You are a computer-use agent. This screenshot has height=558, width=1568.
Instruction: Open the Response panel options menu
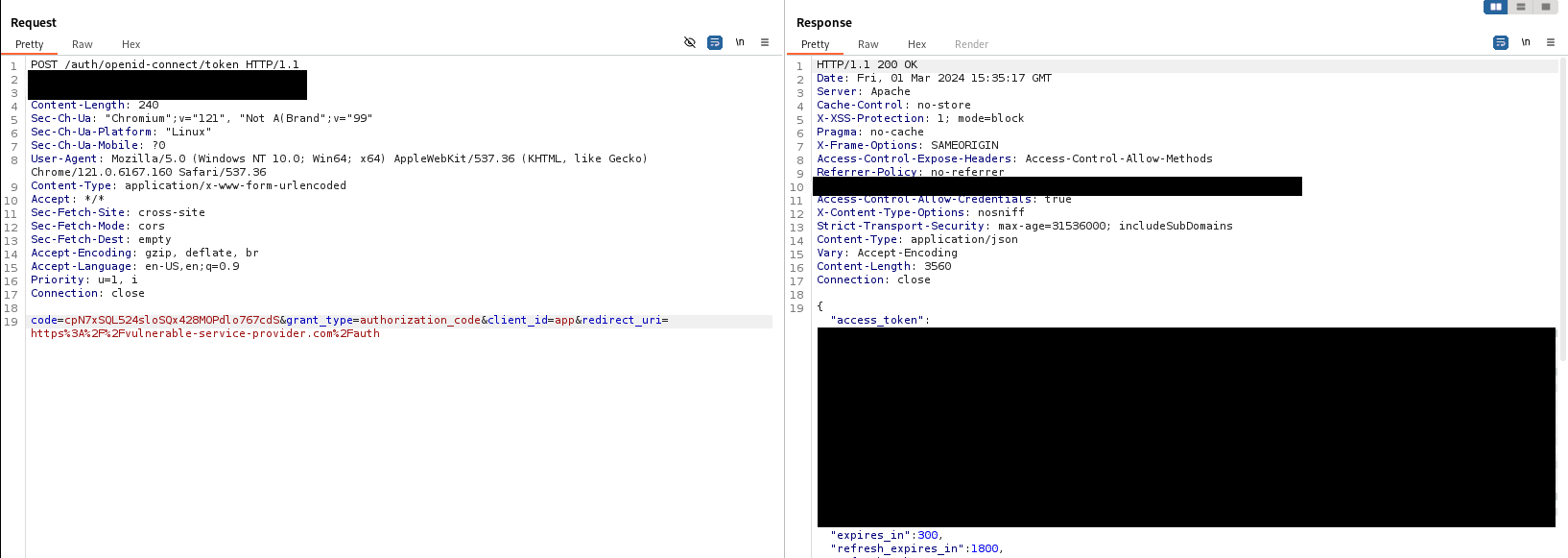(x=1551, y=42)
